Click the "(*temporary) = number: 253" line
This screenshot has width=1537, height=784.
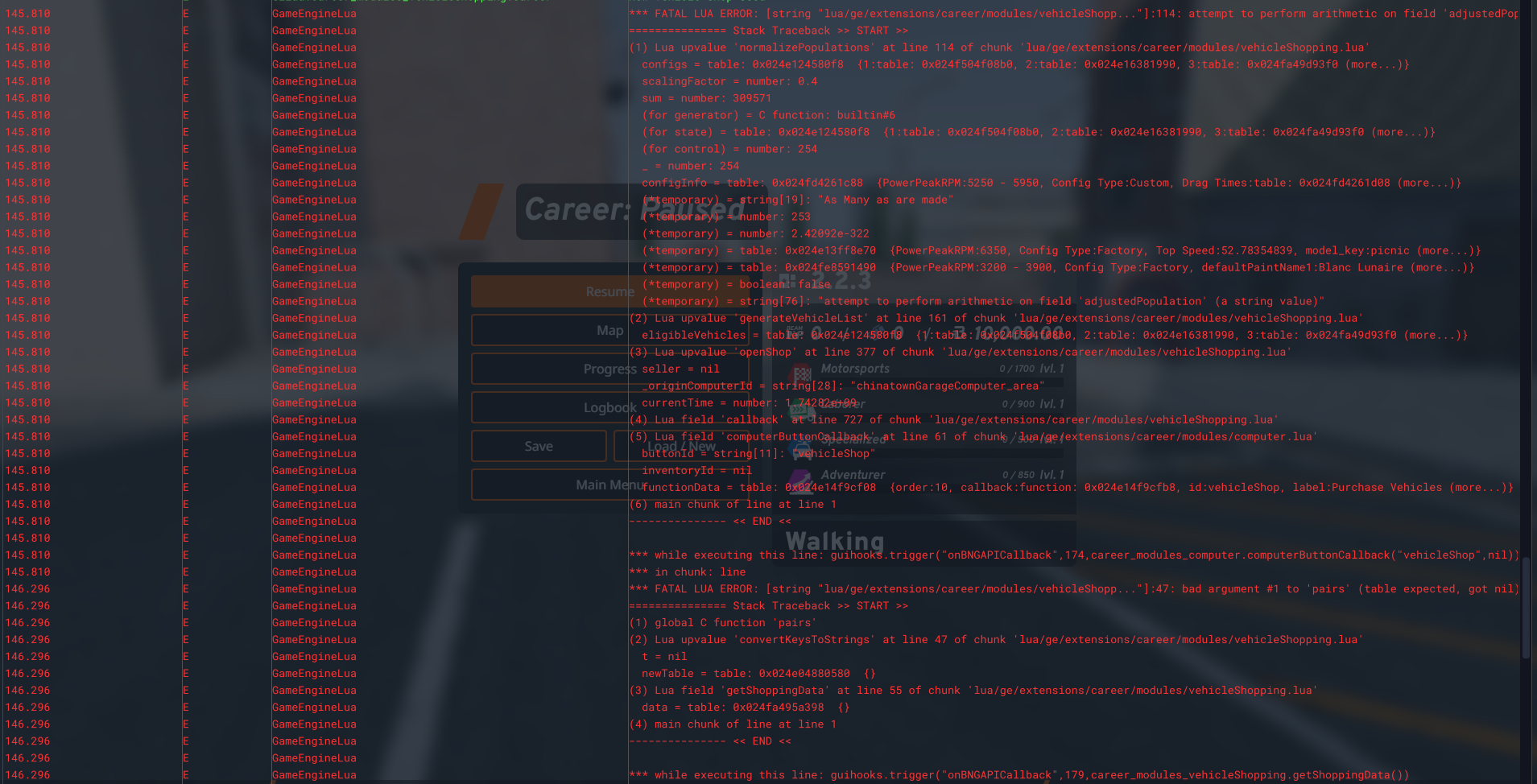(x=726, y=217)
